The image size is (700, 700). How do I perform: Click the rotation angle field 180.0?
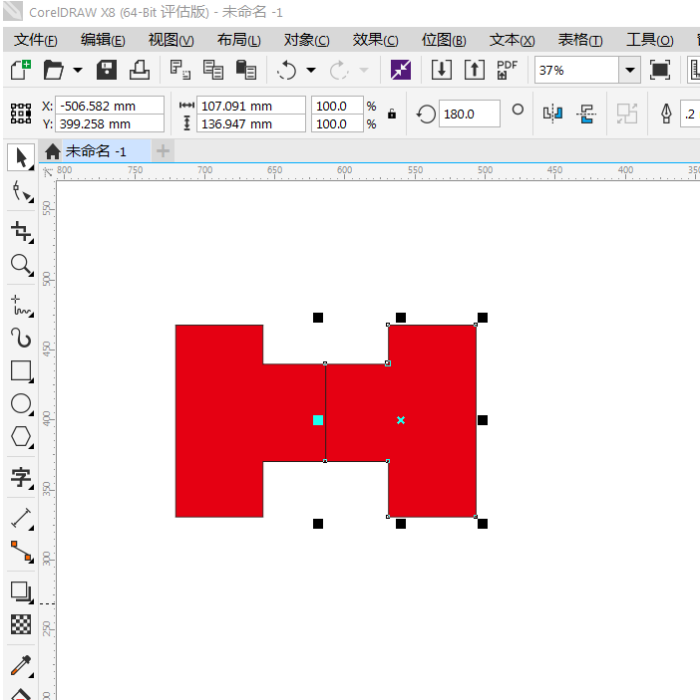coord(469,114)
